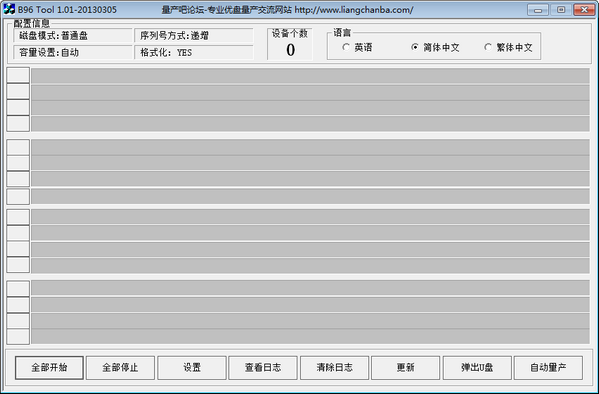Open 查看日志 (View Log) button

(263, 368)
